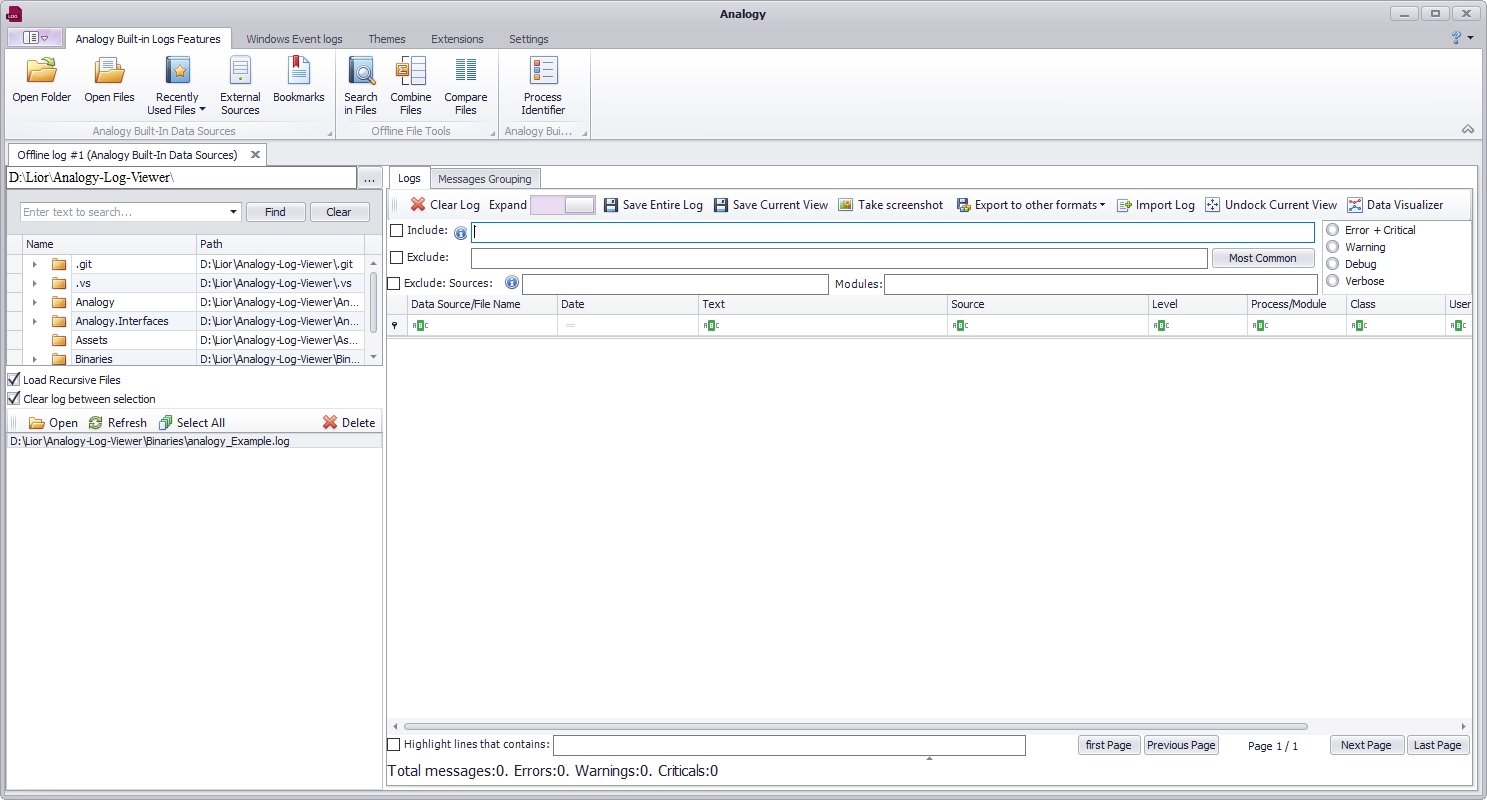Go to Next Page of logs

(x=1366, y=745)
